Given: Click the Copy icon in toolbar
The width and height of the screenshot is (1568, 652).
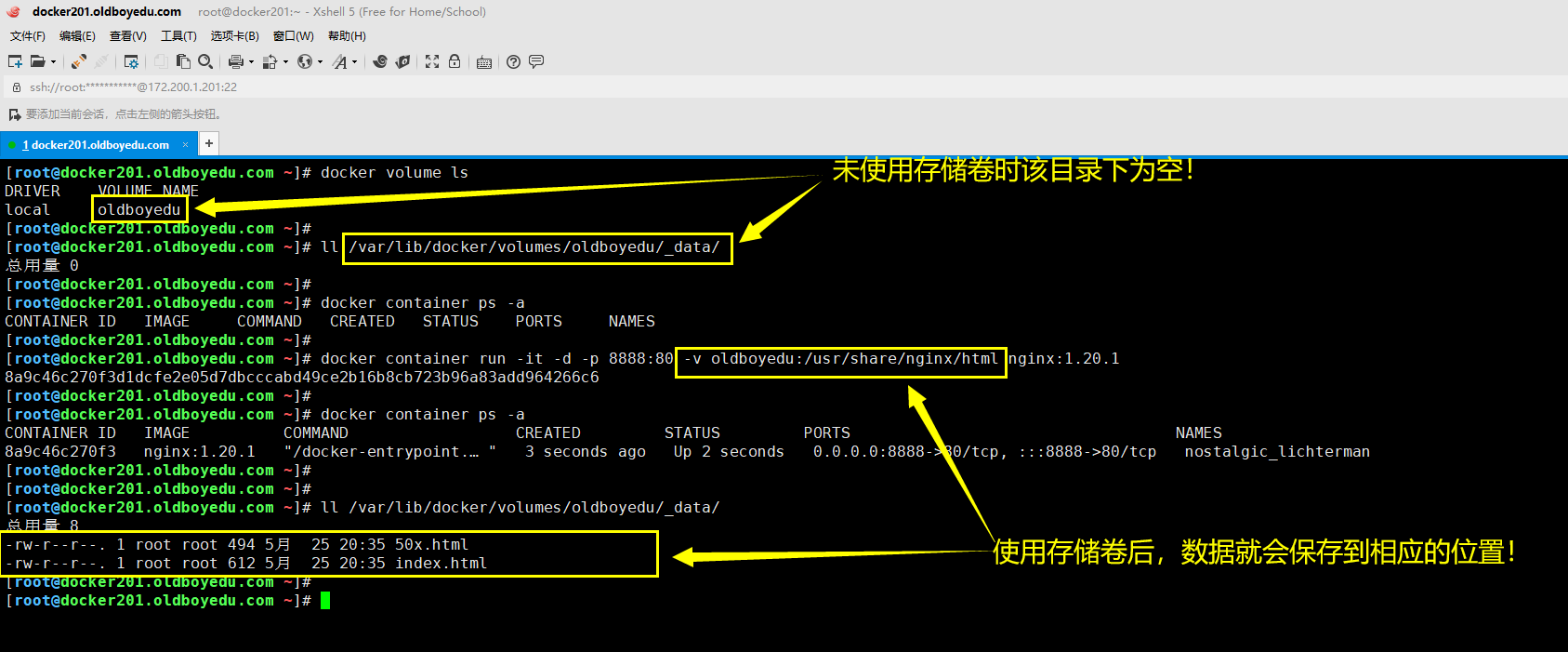Looking at the screenshot, I should 161,61.
